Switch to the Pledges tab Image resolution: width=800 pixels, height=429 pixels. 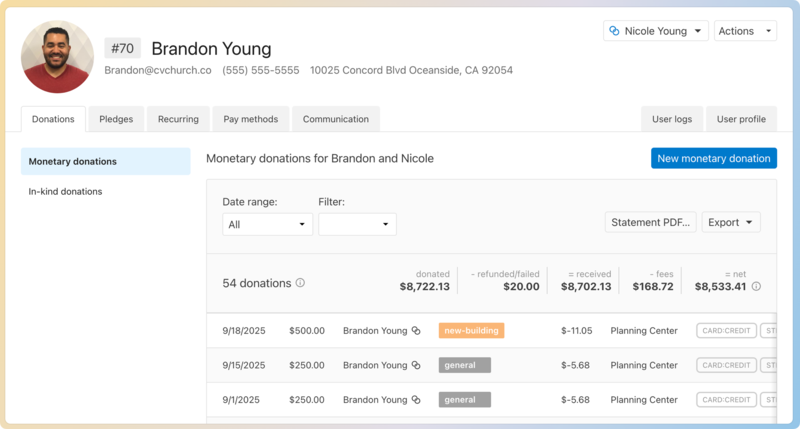[116, 119]
